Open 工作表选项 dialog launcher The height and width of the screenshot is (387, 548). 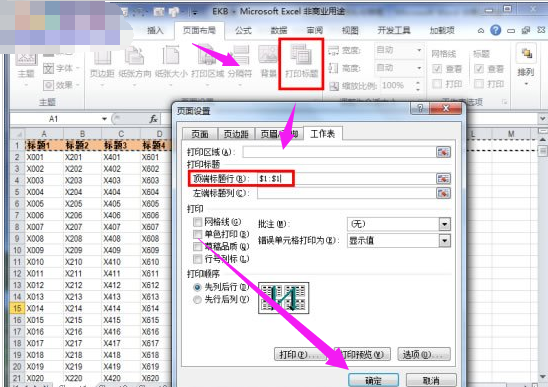(x=504, y=102)
